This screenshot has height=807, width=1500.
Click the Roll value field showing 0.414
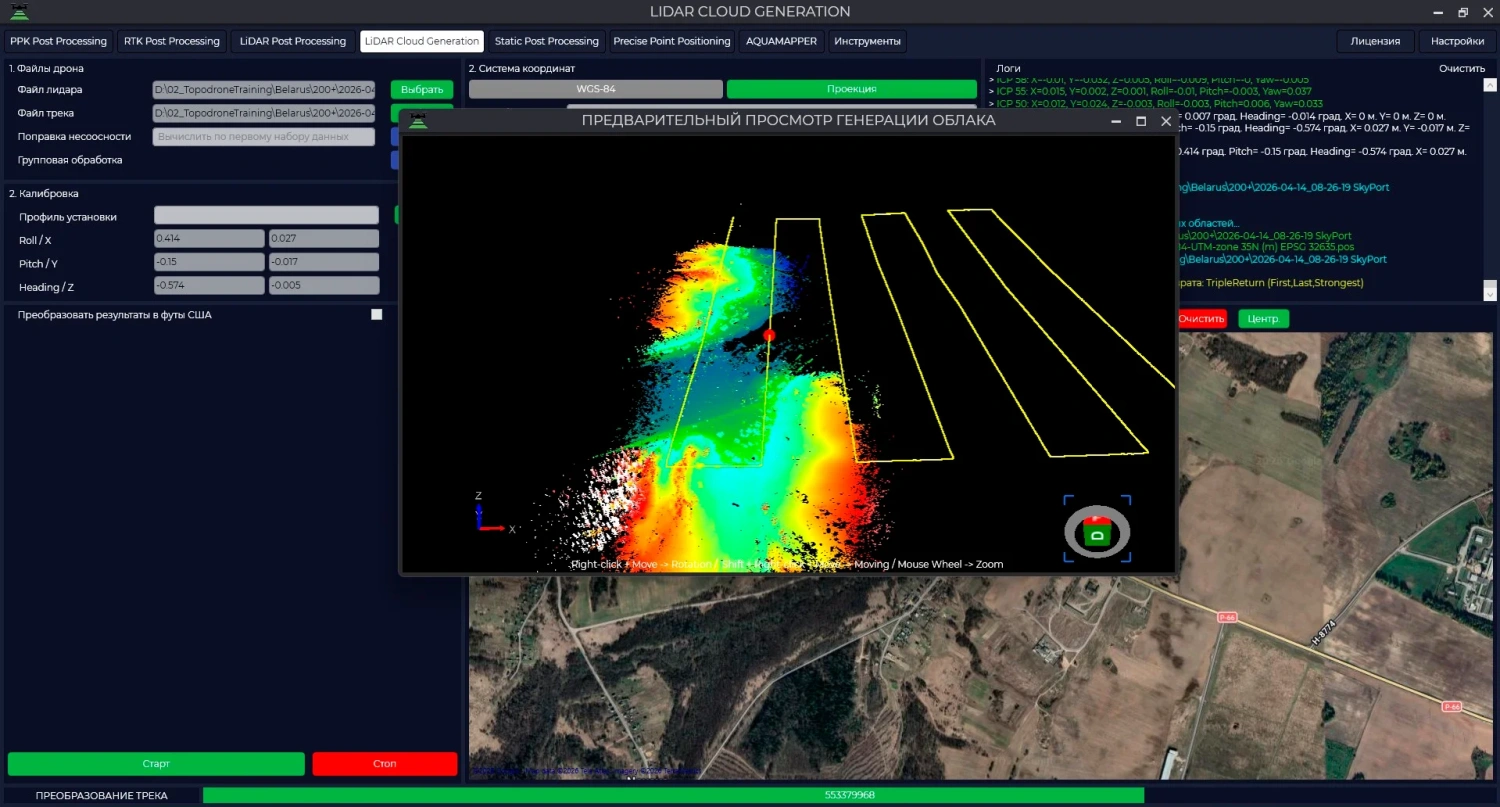[208, 239]
